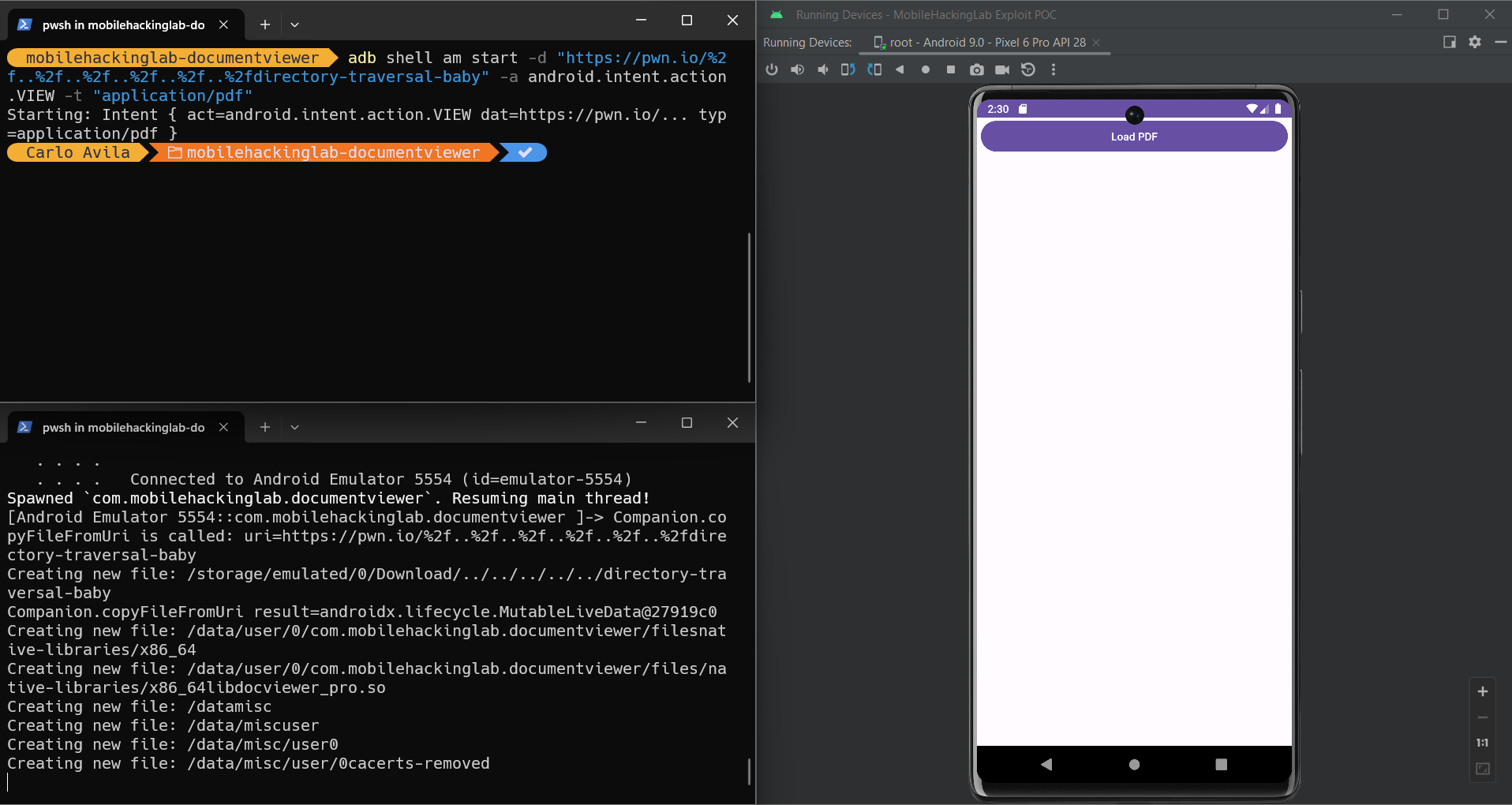1512x805 pixels.
Task: Raise emulator volume with volume up icon
Action: click(x=798, y=69)
